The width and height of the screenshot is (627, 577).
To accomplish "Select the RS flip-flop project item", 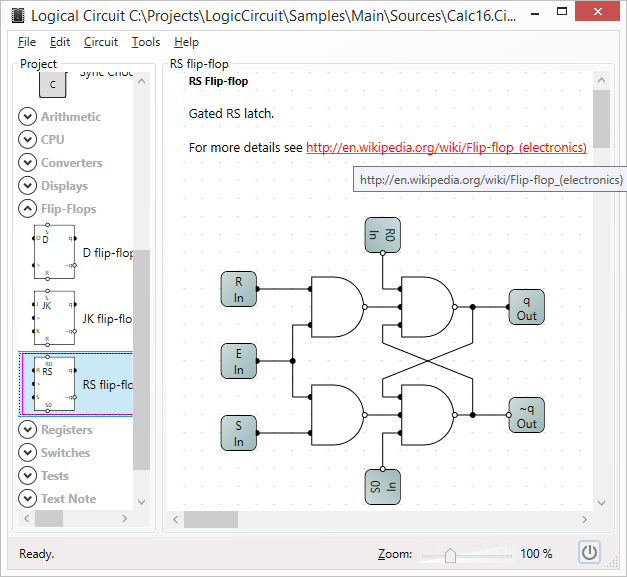I will point(76,384).
